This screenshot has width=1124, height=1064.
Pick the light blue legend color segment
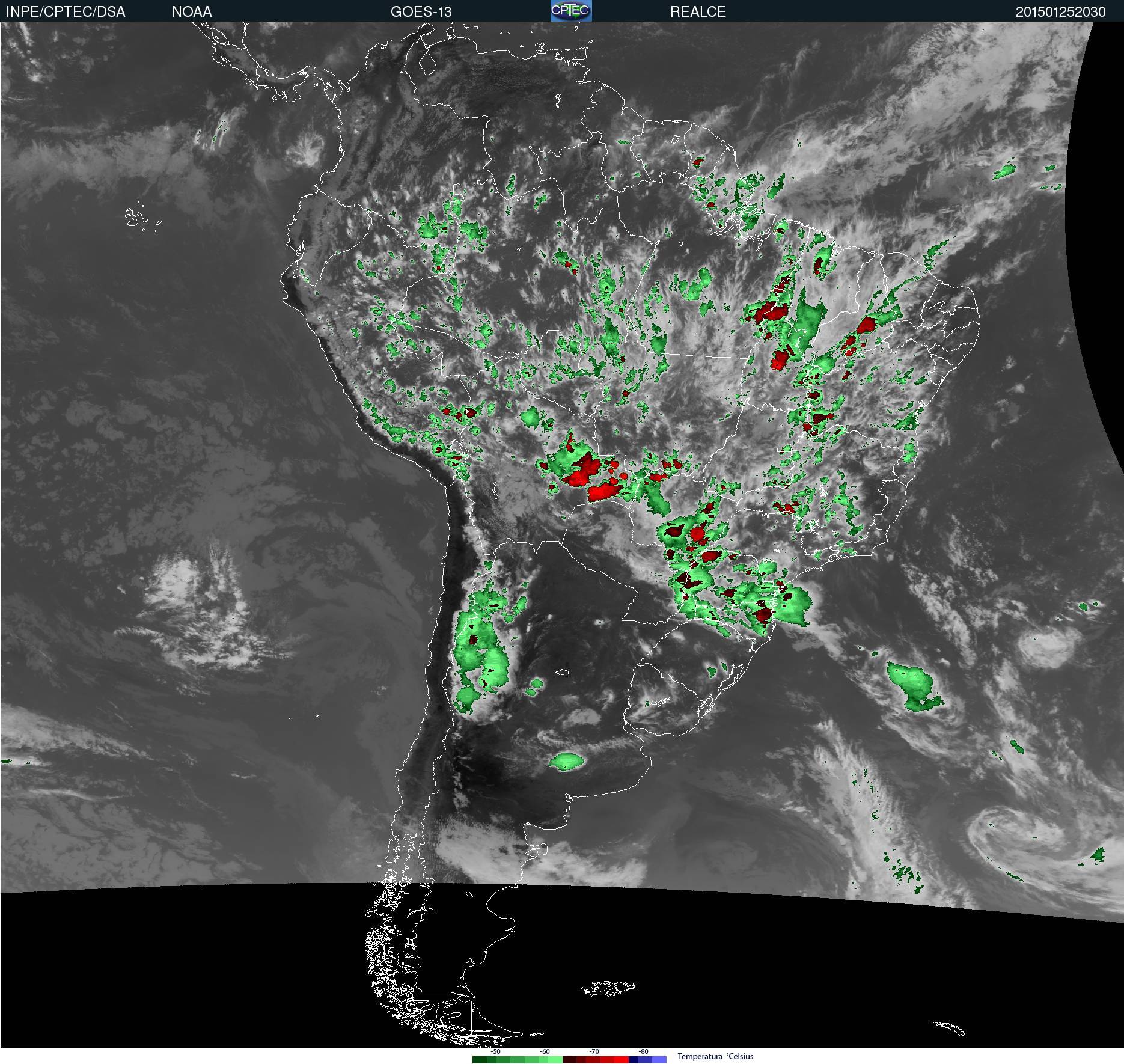point(659,1060)
